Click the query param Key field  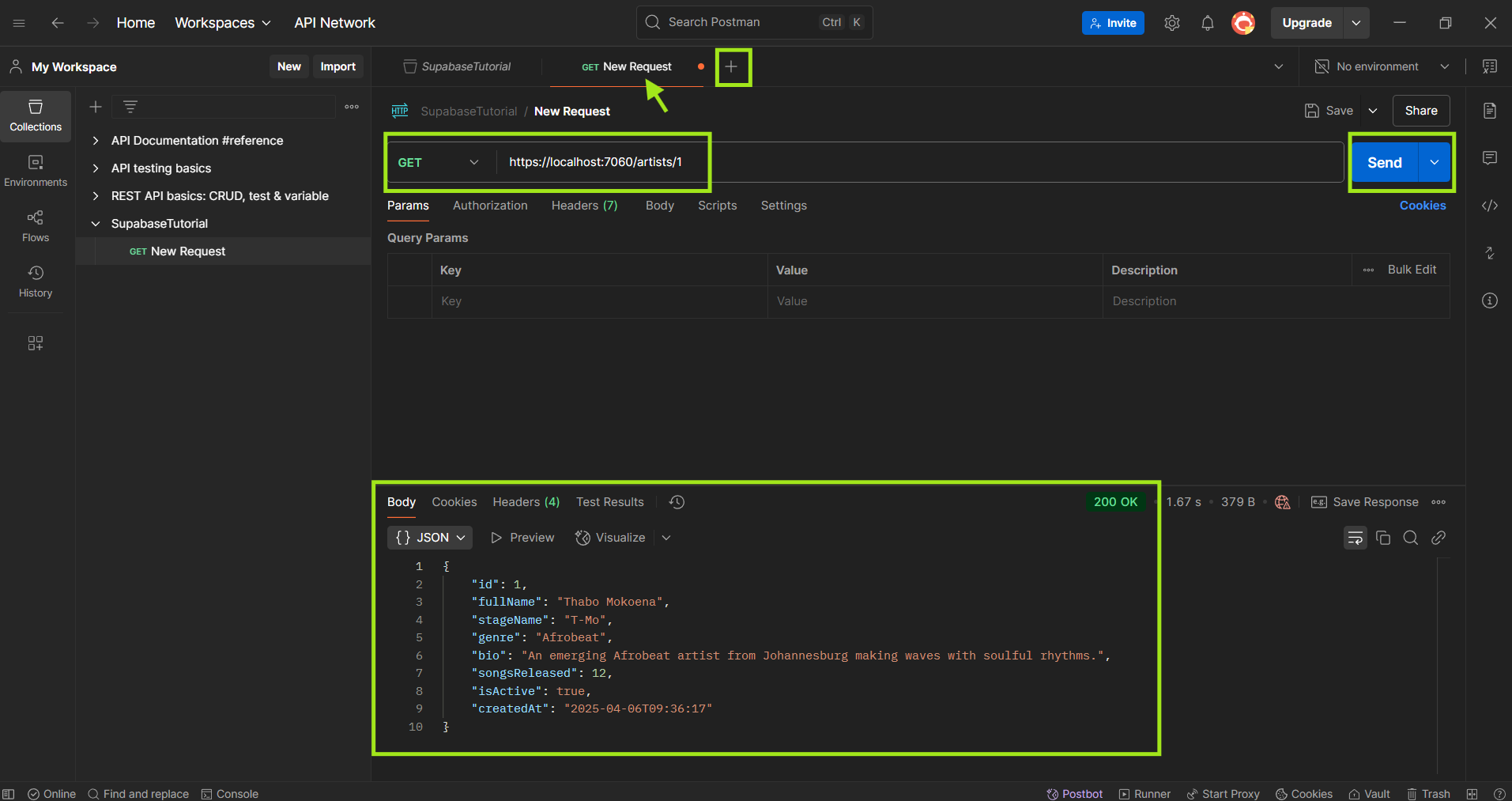click(599, 301)
